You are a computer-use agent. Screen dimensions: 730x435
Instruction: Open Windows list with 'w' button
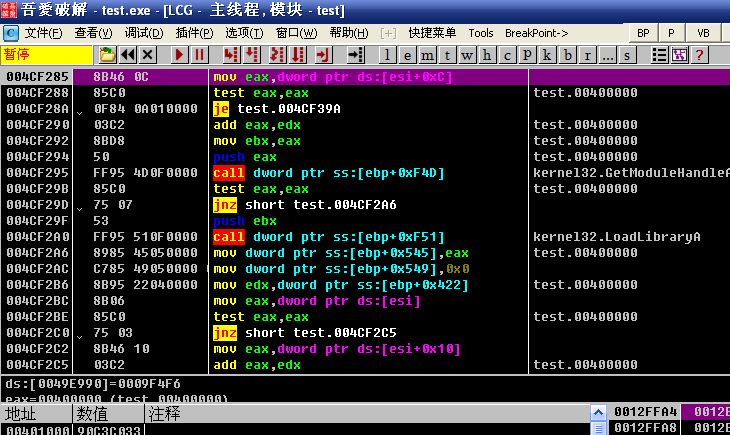(x=467, y=55)
